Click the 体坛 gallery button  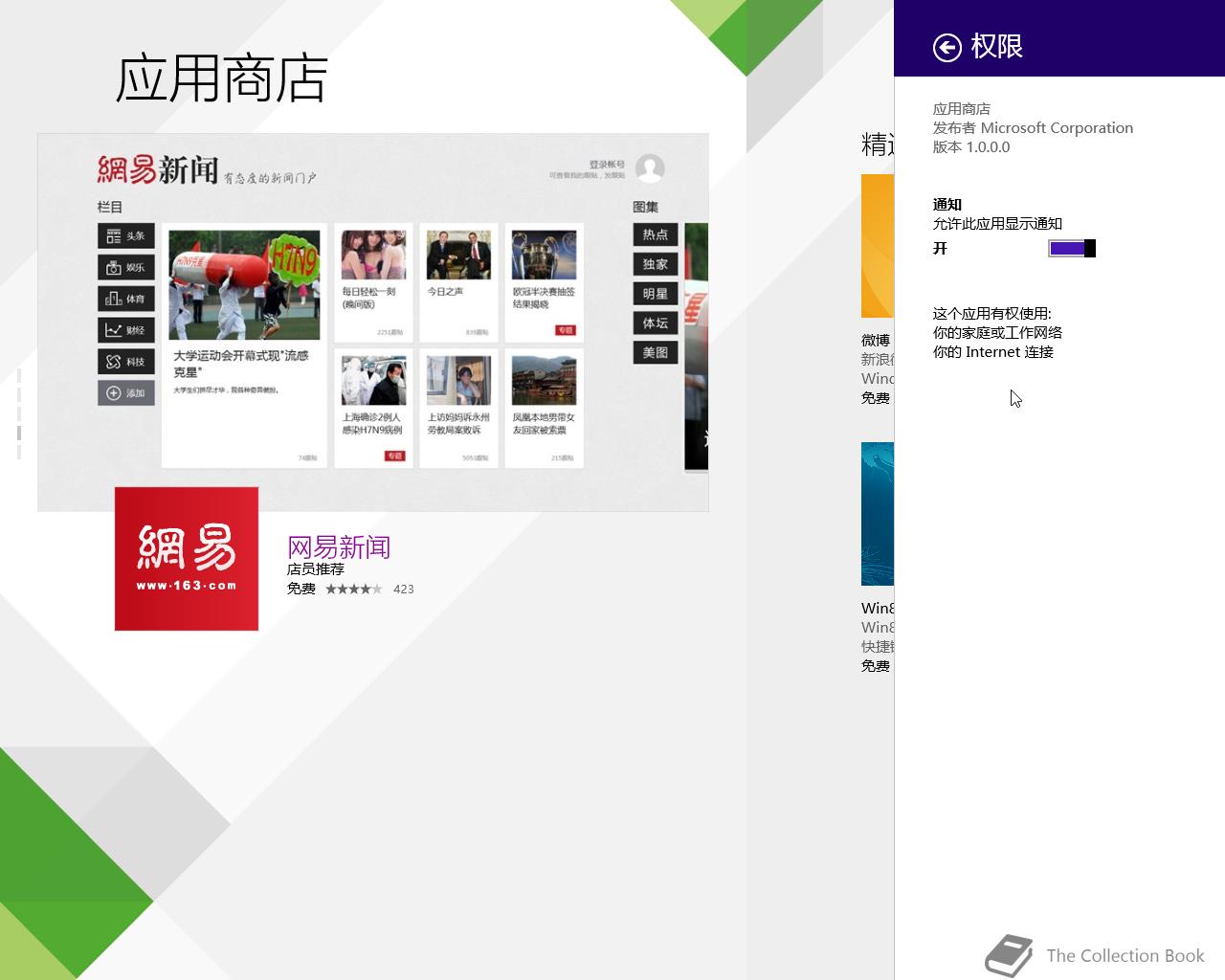coord(656,323)
